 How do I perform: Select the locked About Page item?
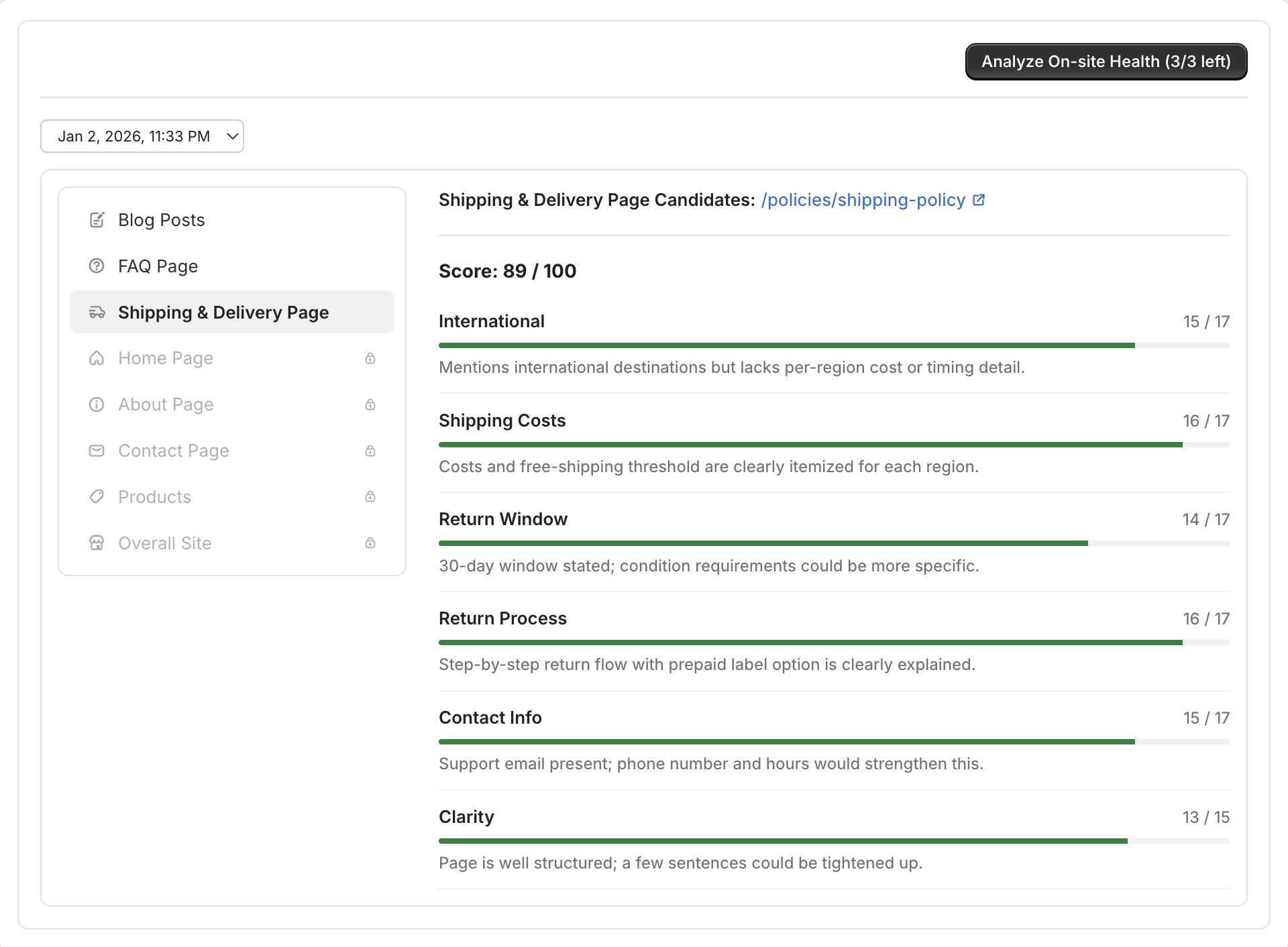tap(232, 404)
